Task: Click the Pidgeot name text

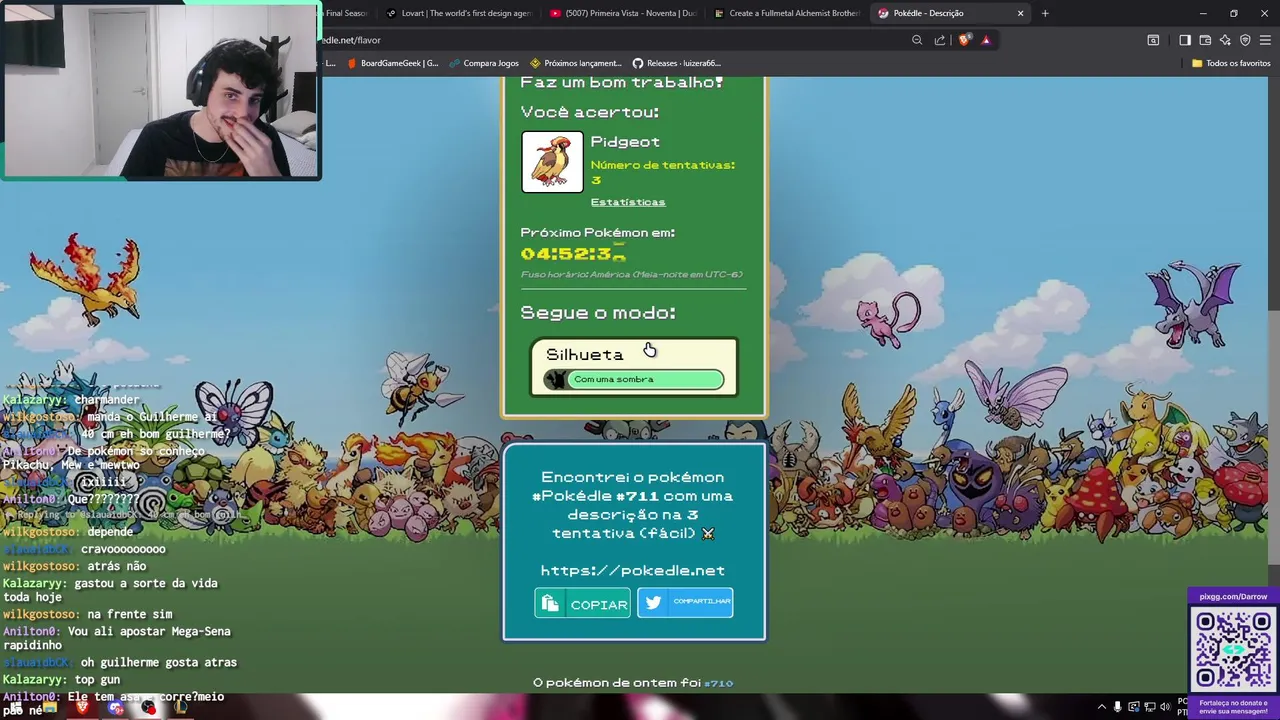Action: pyautogui.click(x=625, y=142)
